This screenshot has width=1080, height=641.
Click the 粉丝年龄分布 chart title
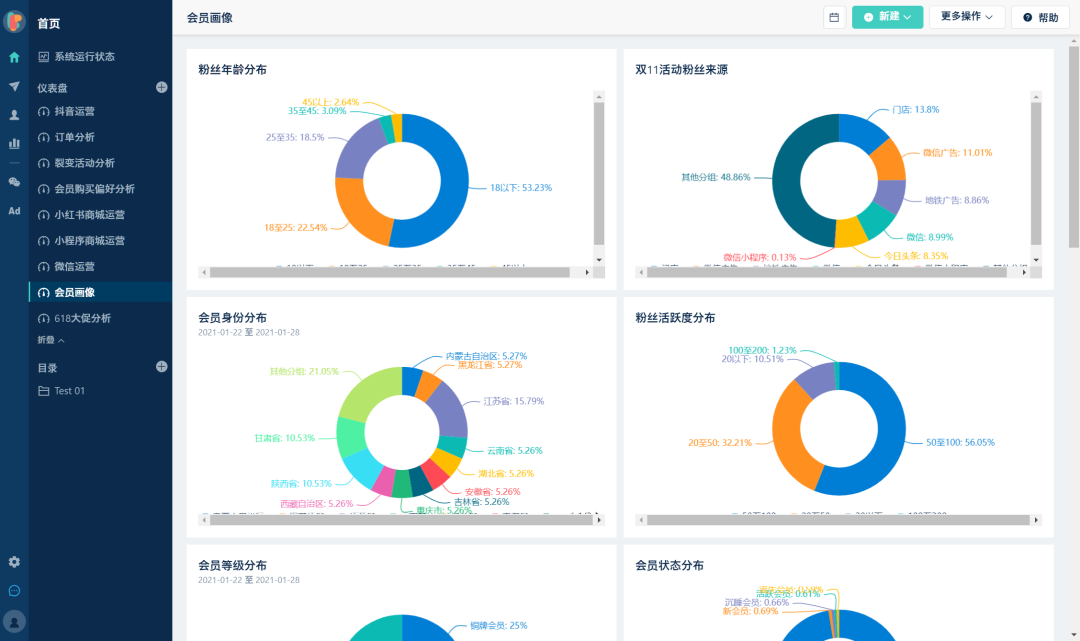[x=232, y=70]
